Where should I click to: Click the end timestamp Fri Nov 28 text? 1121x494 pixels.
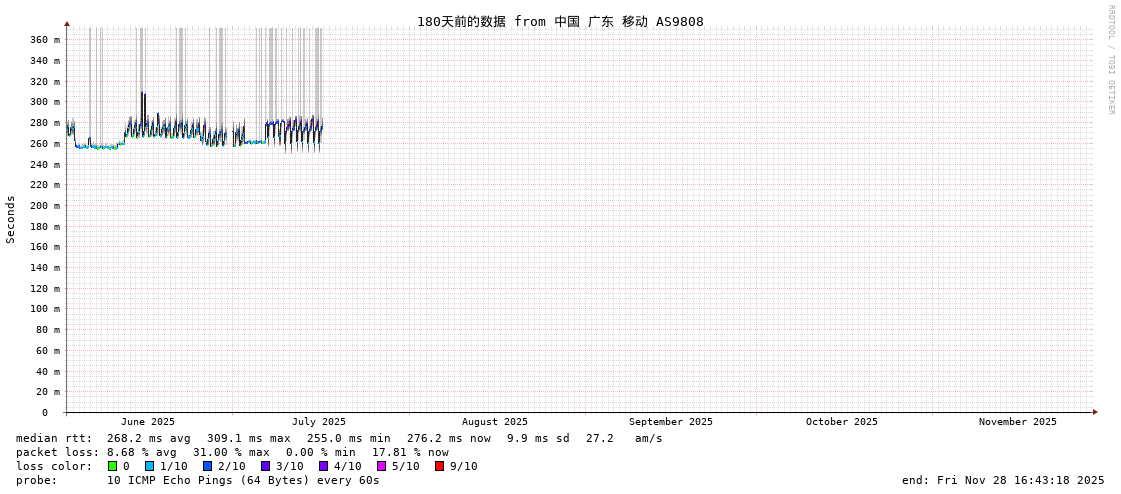coord(1002,480)
